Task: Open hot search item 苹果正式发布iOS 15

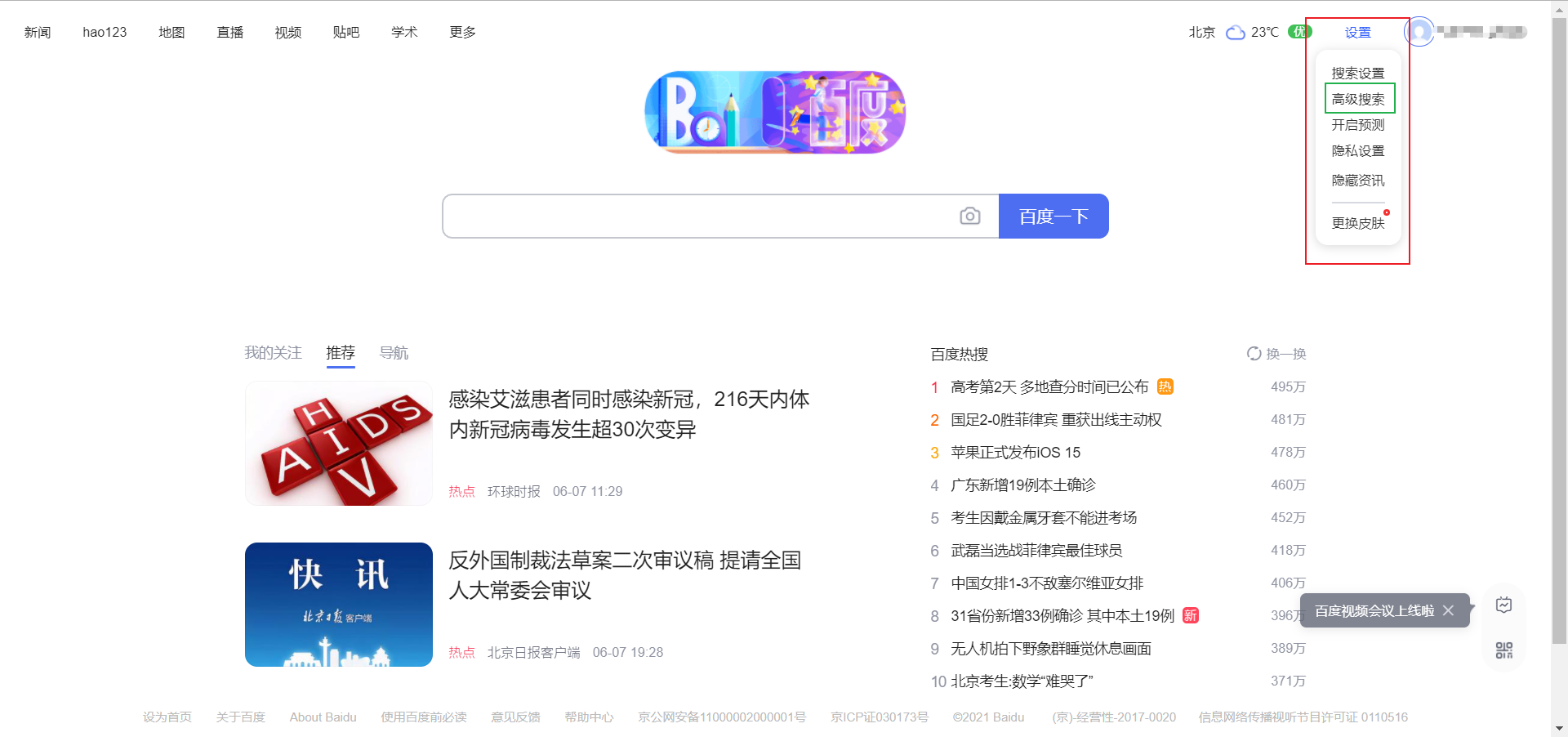Action: [1015, 453]
